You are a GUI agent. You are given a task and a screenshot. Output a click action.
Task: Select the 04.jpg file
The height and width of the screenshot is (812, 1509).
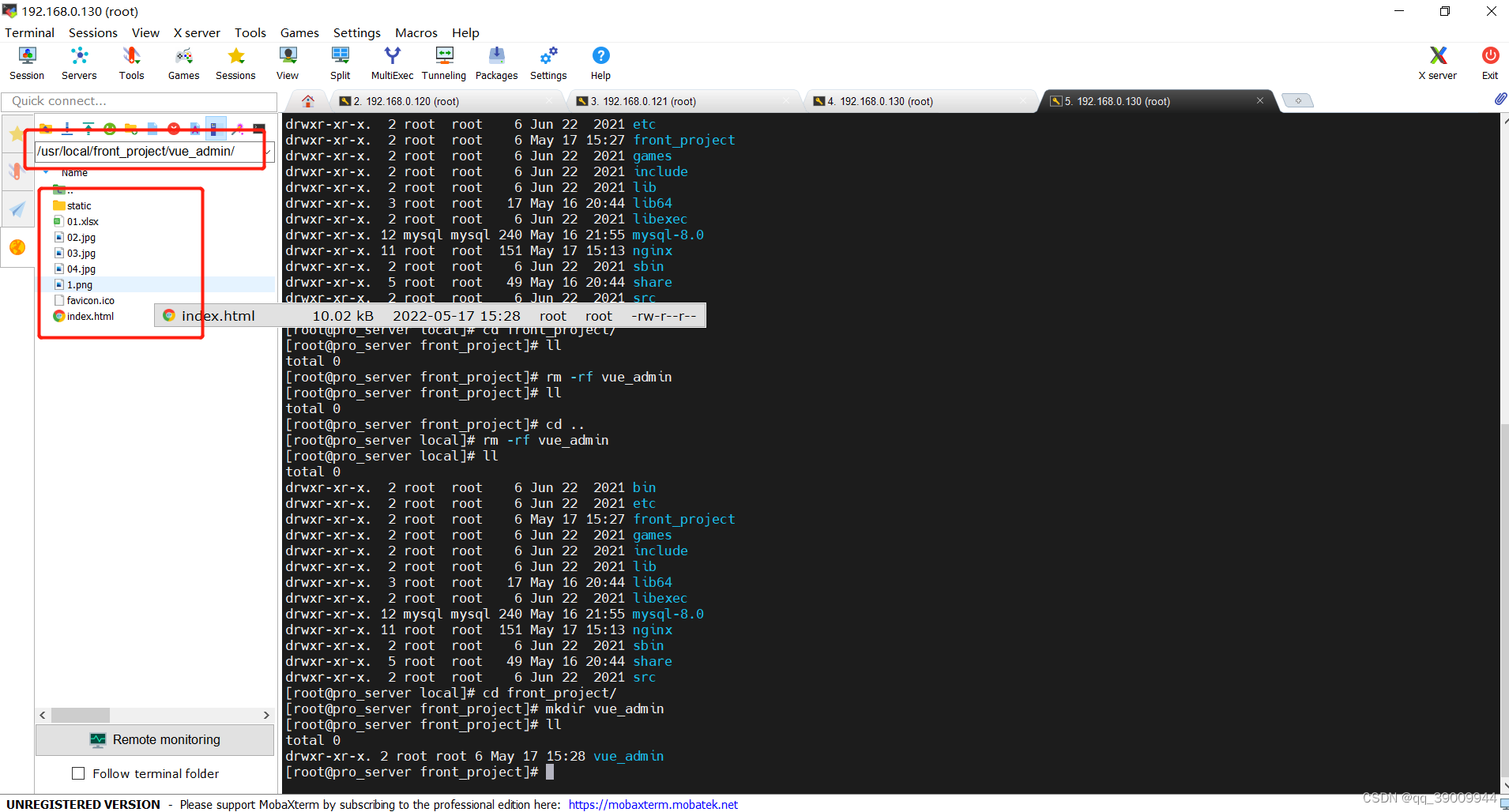coord(74,269)
